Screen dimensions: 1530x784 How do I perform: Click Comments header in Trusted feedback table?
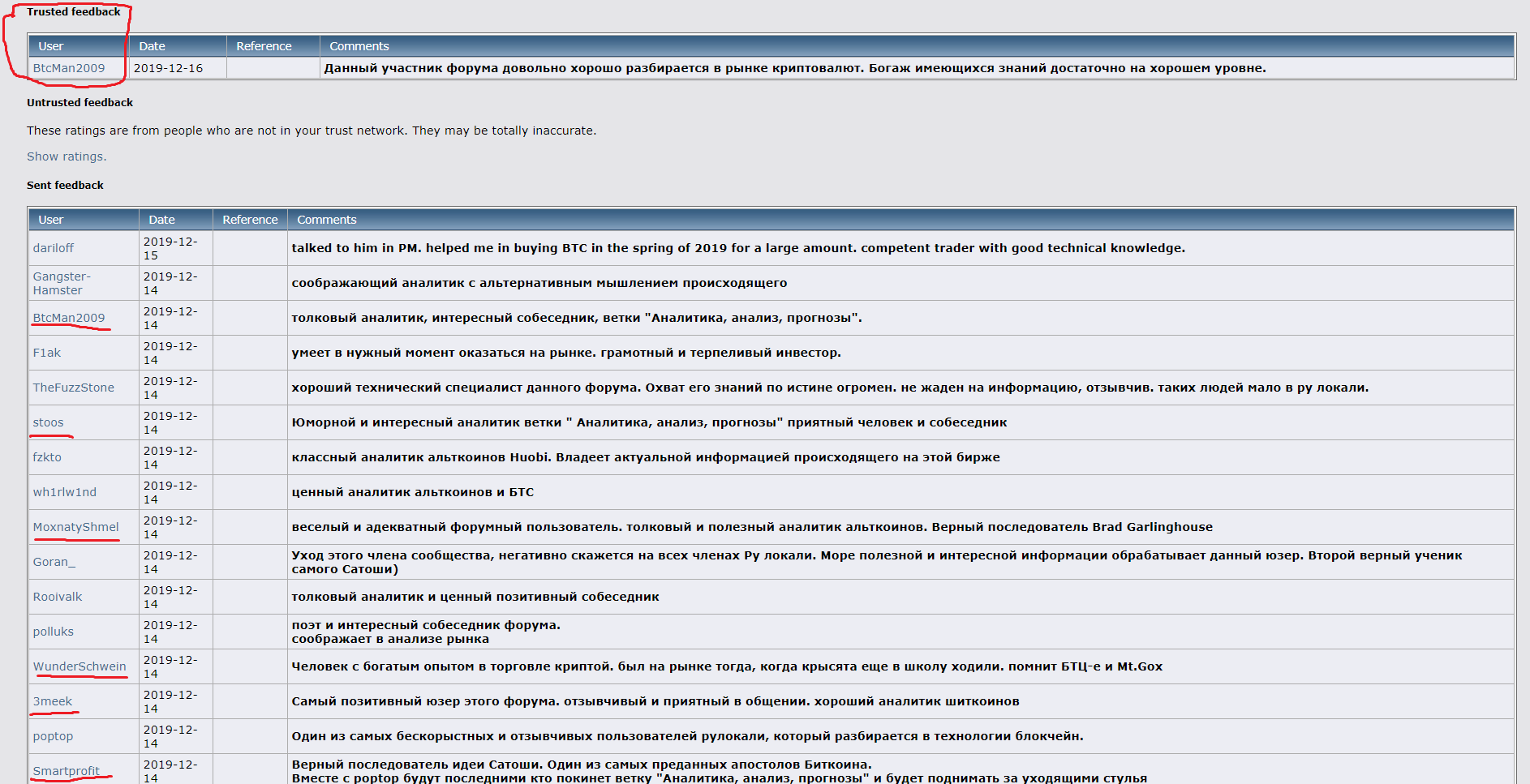pyautogui.click(x=359, y=46)
